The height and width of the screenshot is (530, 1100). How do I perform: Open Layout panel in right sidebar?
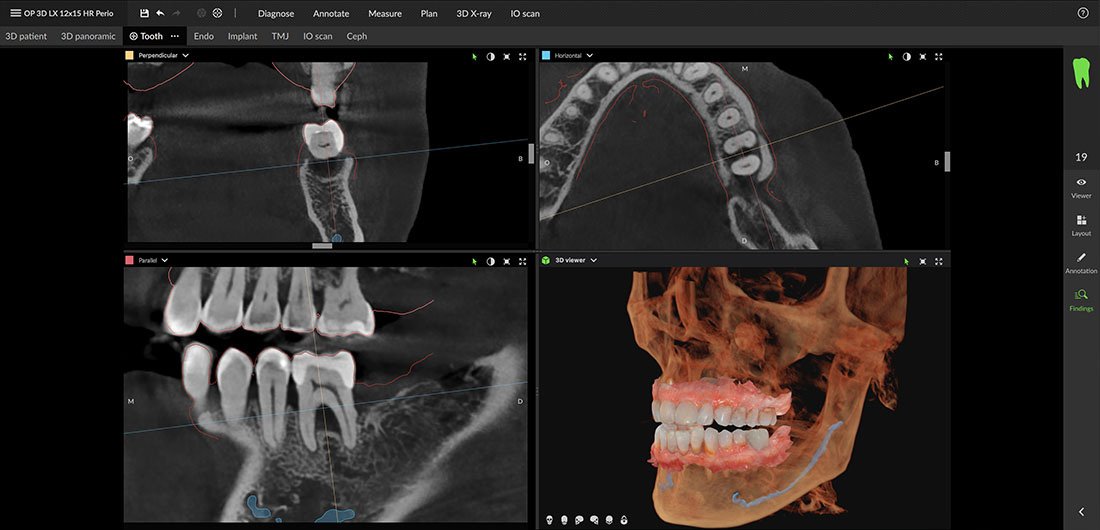point(1081,224)
